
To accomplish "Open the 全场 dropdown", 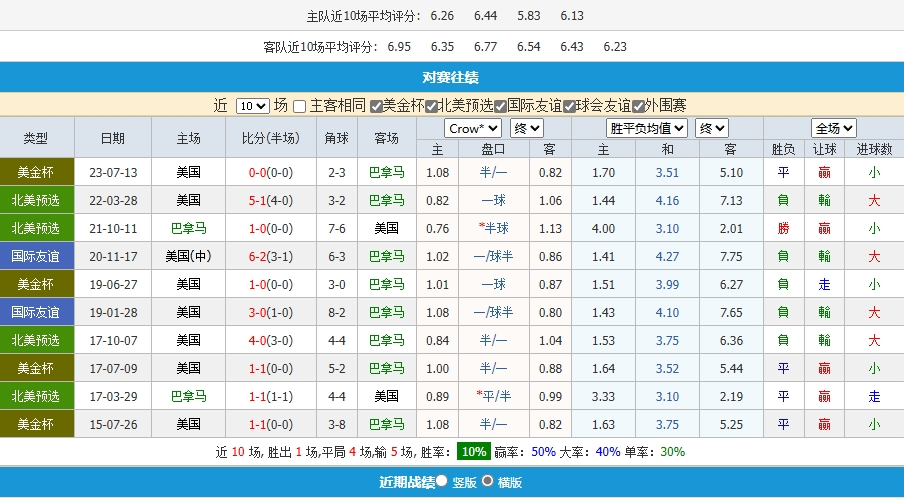I will 834,128.
